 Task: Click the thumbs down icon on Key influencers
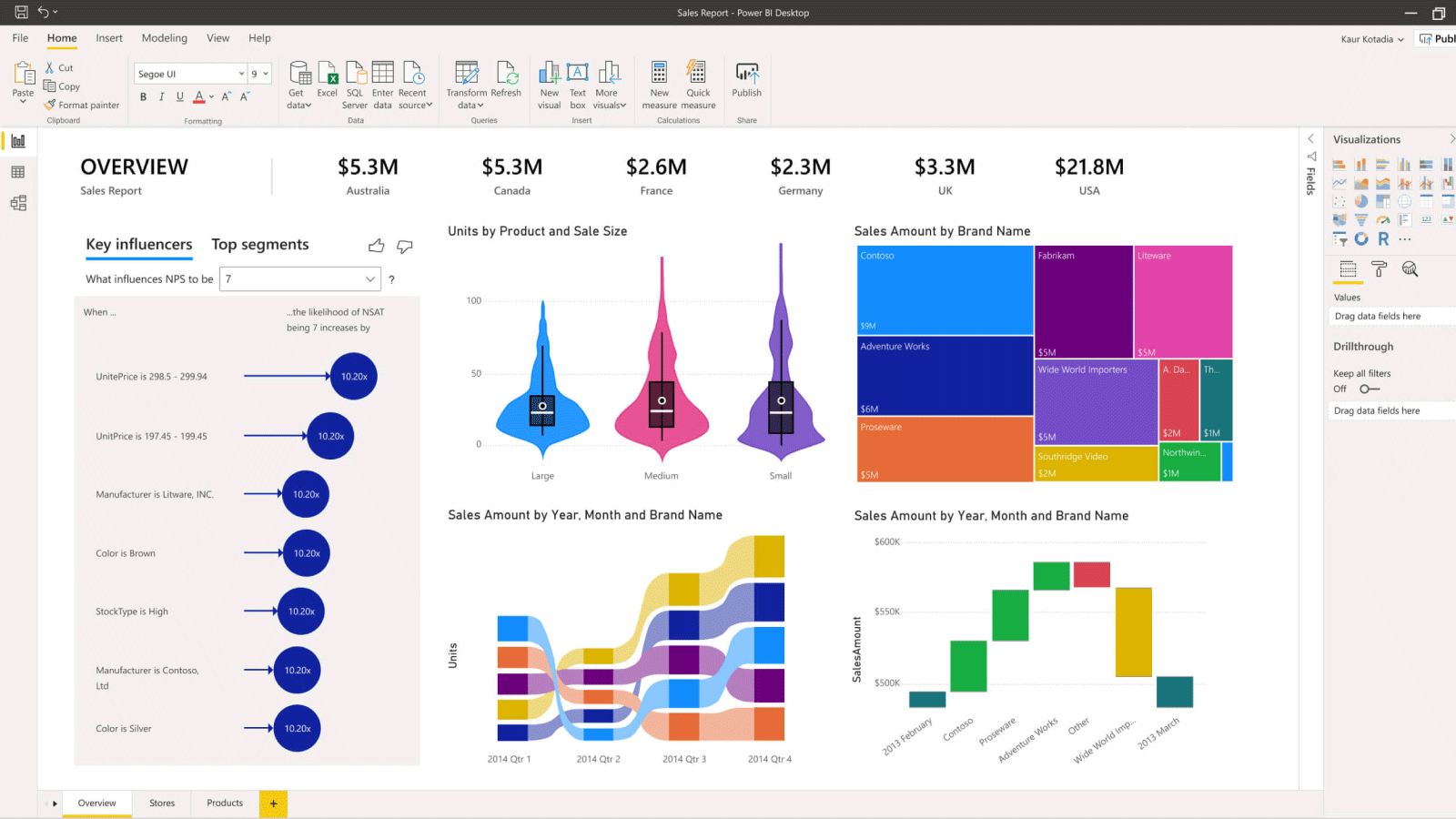pos(405,246)
